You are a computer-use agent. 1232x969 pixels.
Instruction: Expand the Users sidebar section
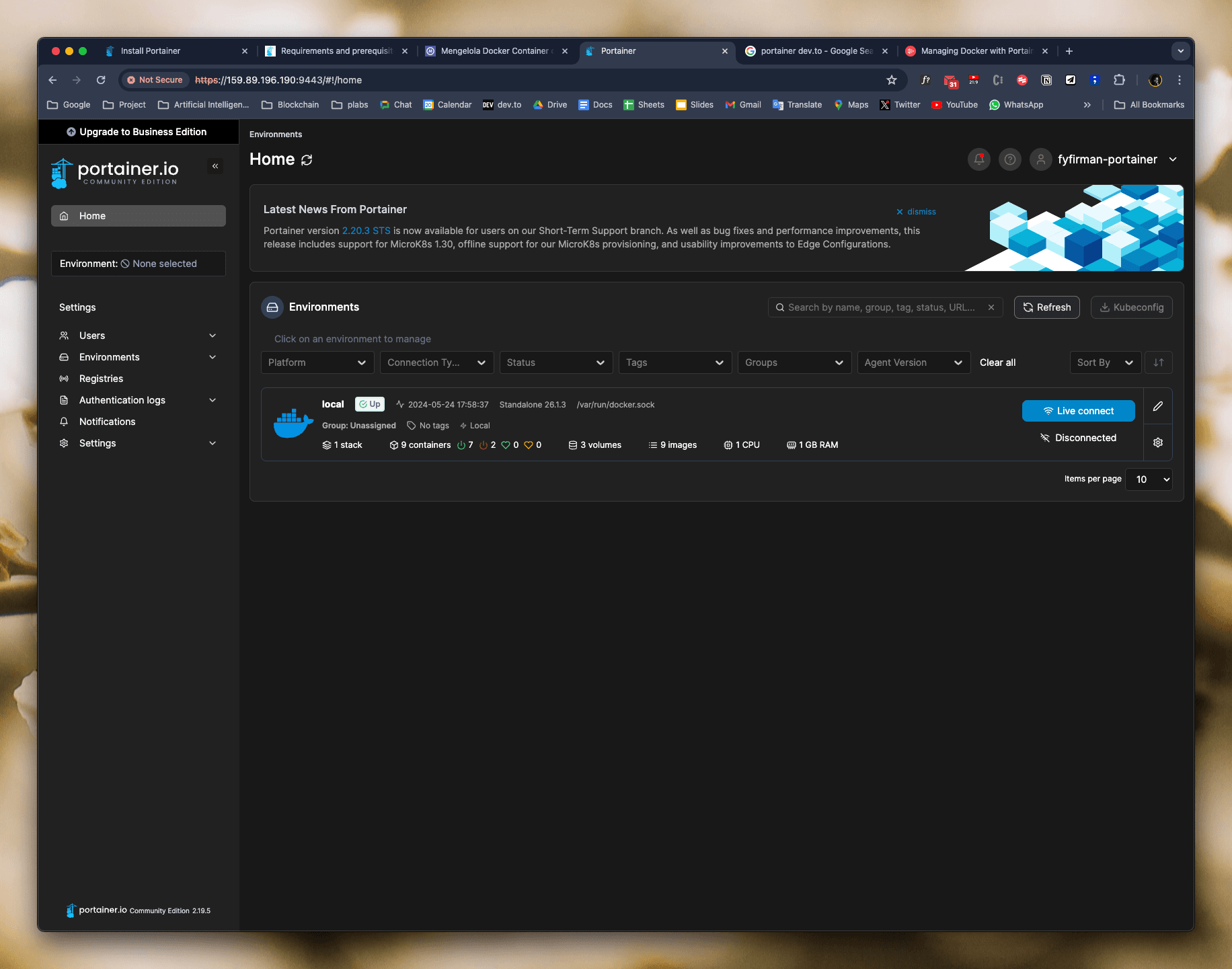point(139,336)
